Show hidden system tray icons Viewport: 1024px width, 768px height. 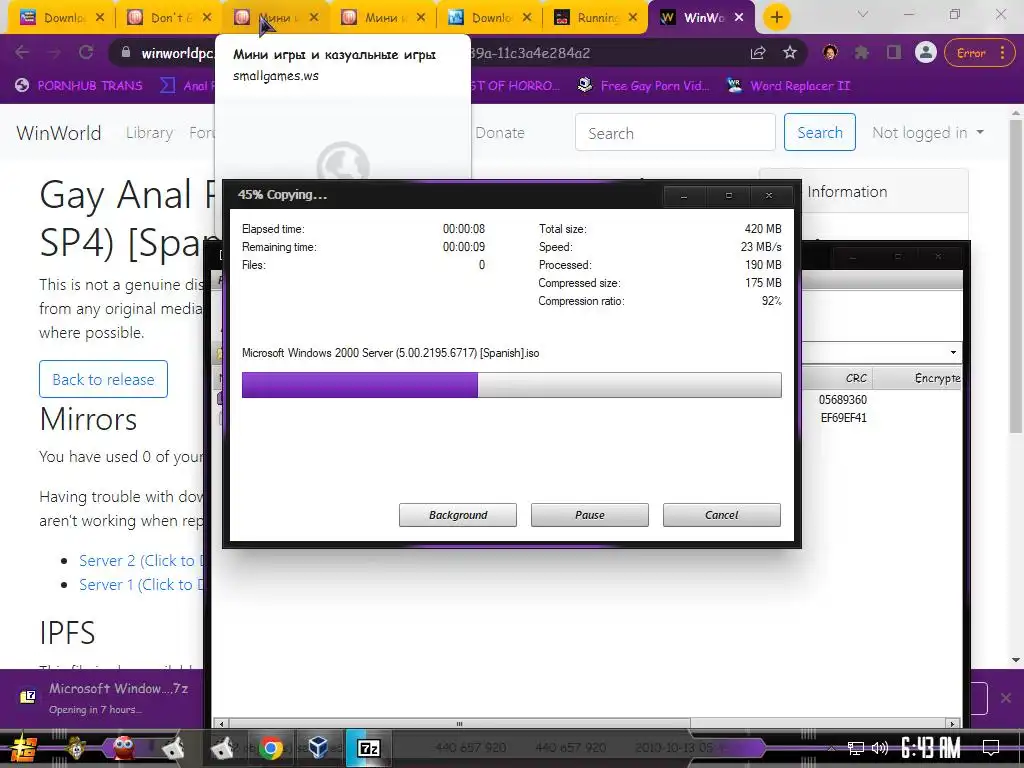pyautogui.click(x=831, y=748)
